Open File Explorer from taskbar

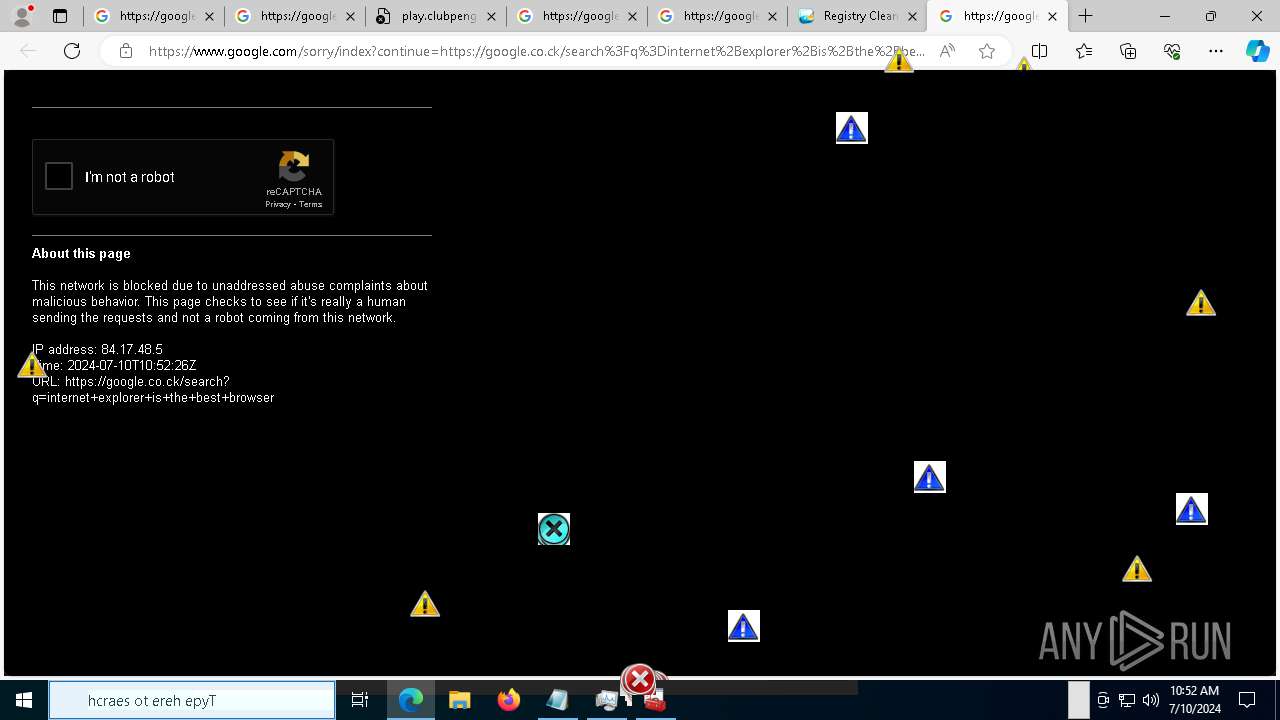[x=460, y=700]
